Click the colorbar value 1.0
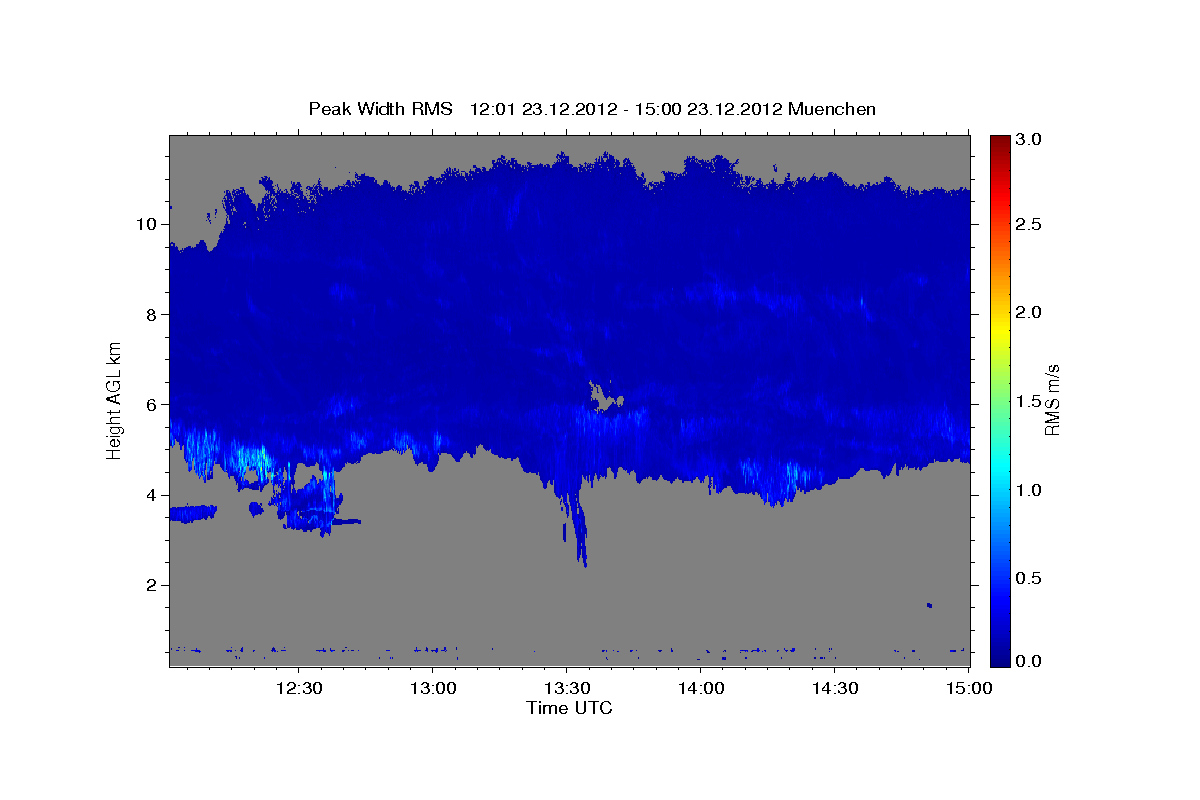The width and height of the screenshot is (1200, 800). [1029, 490]
